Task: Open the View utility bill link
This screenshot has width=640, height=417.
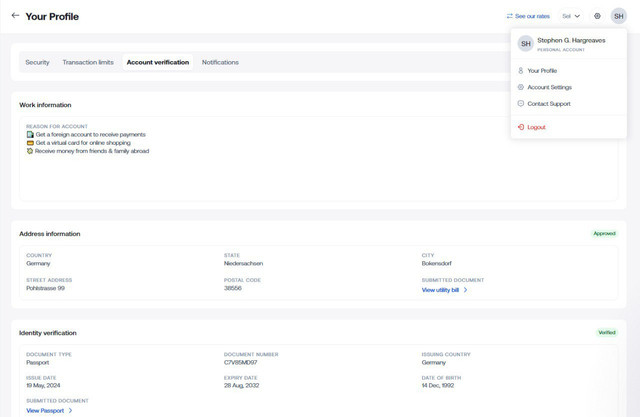Action: tap(440, 290)
